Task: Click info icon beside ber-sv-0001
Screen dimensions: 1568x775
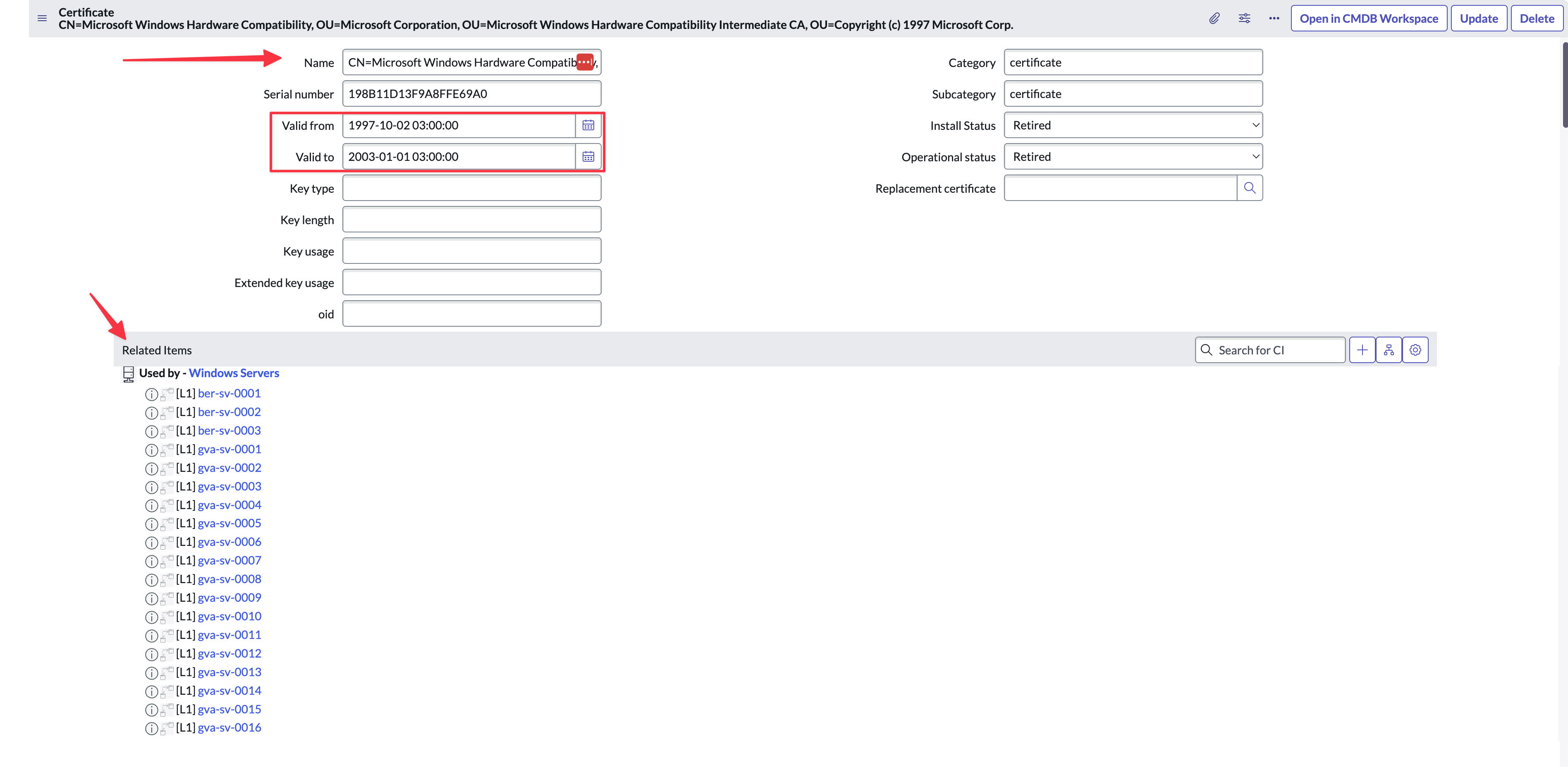Action: coord(152,394)
